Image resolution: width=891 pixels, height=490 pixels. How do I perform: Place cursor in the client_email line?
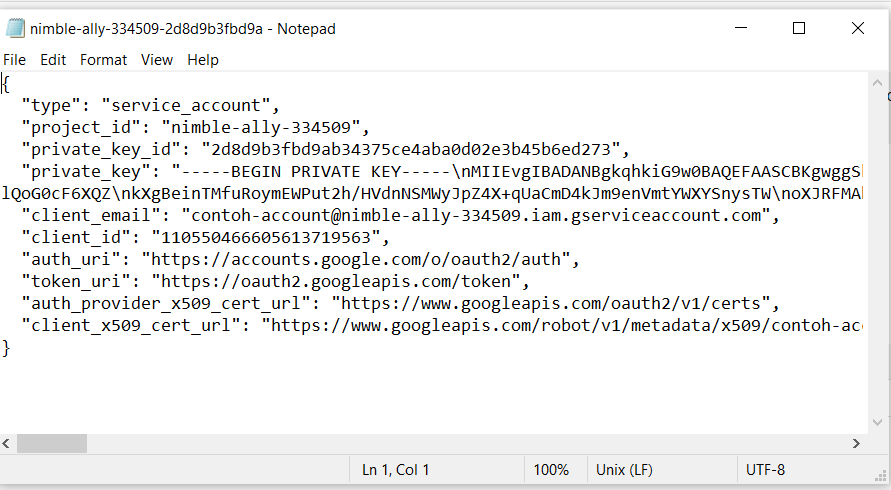[x=401, y=215]
